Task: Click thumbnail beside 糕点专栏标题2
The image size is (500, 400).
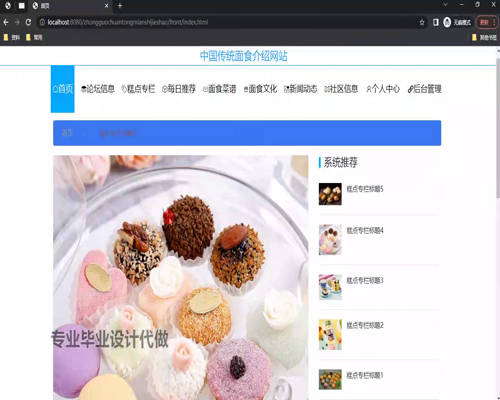Action: [x=330, y=335]
